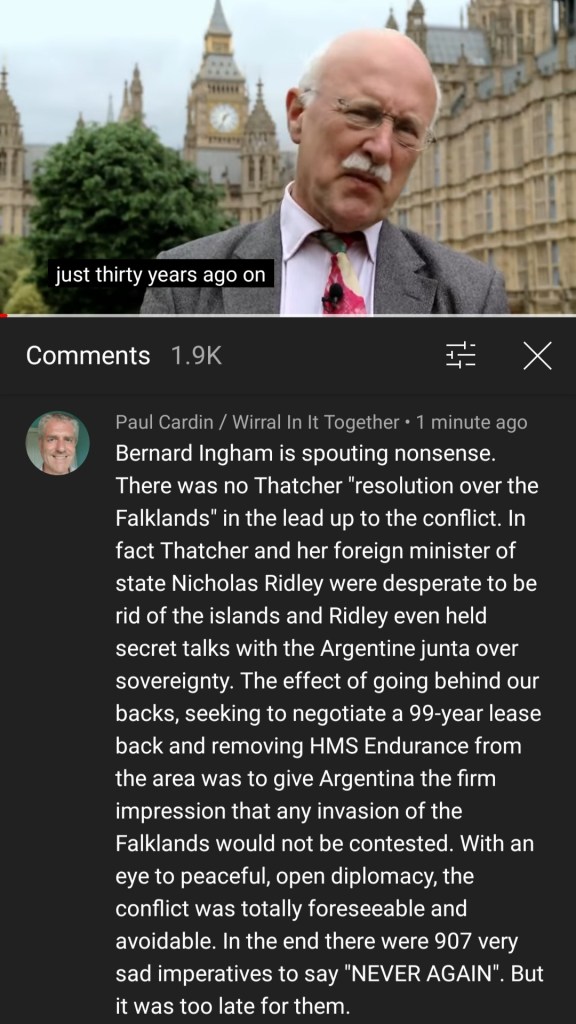Click the "NEVER AGAIN" quoted text in the comment
The height and width of the screenshot is (1024, 576).
tap(427, 974)
